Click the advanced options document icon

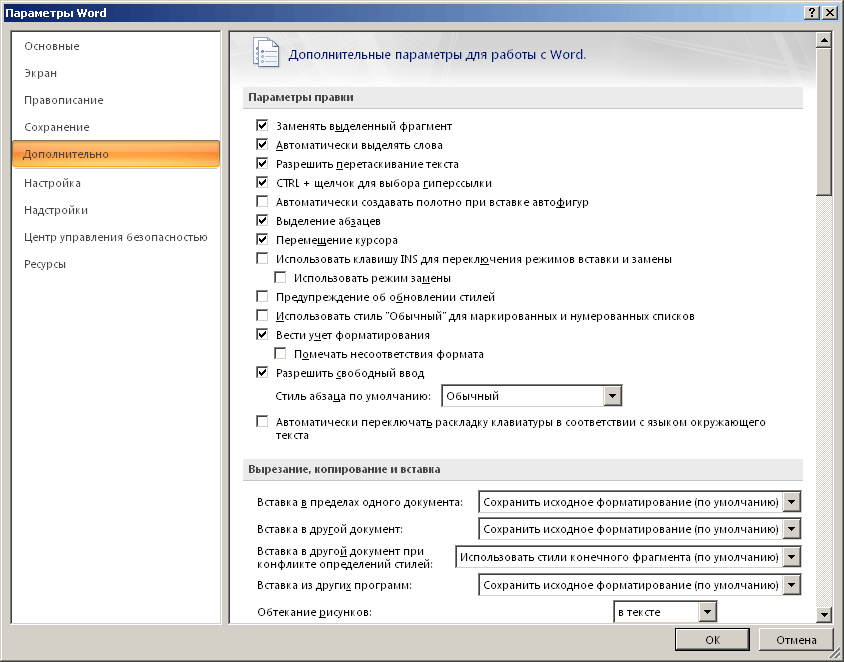pyautogui.click(x=266, y=52)
